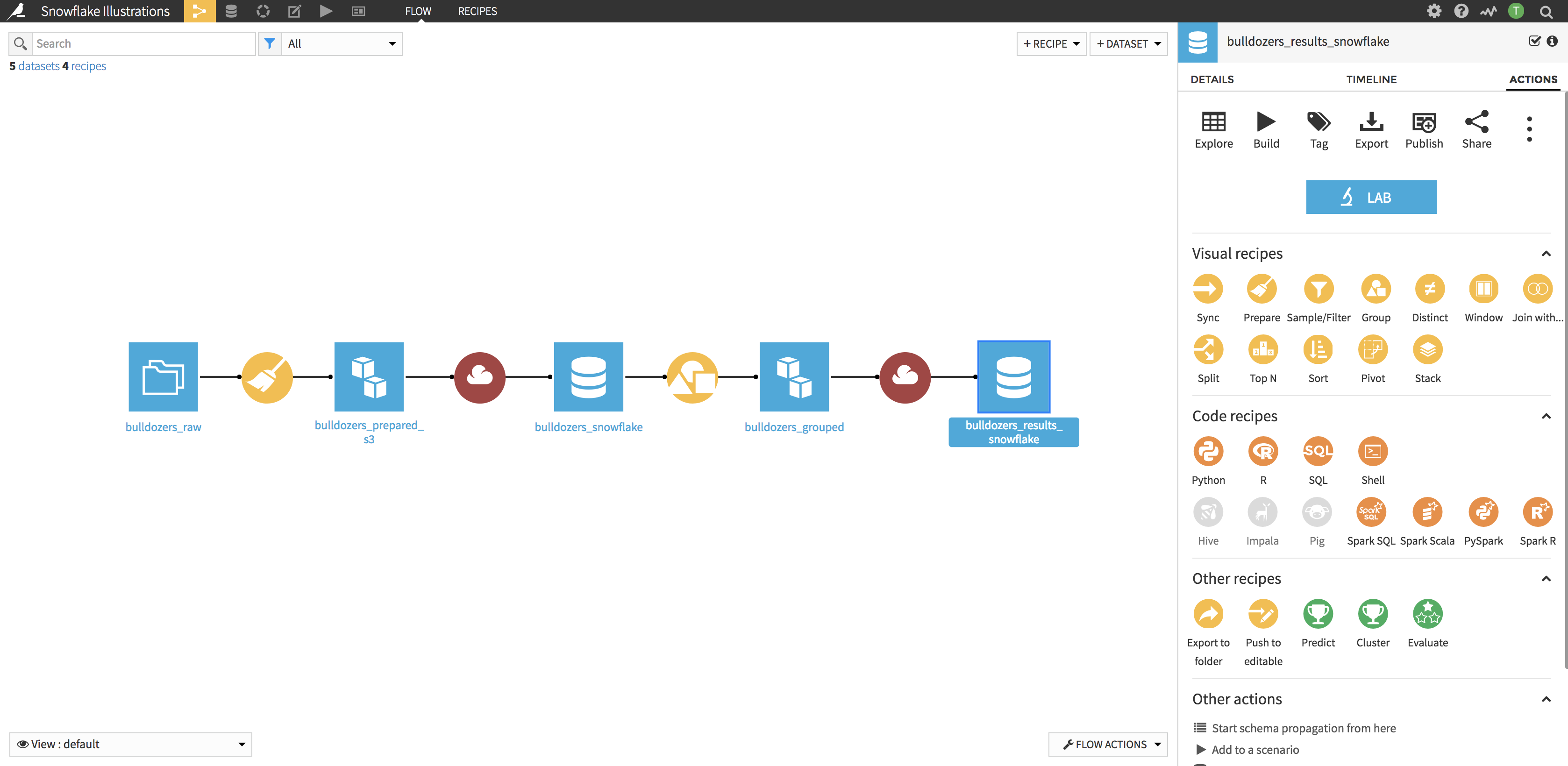Click the Tag icon in actions

coord(1319,122)
